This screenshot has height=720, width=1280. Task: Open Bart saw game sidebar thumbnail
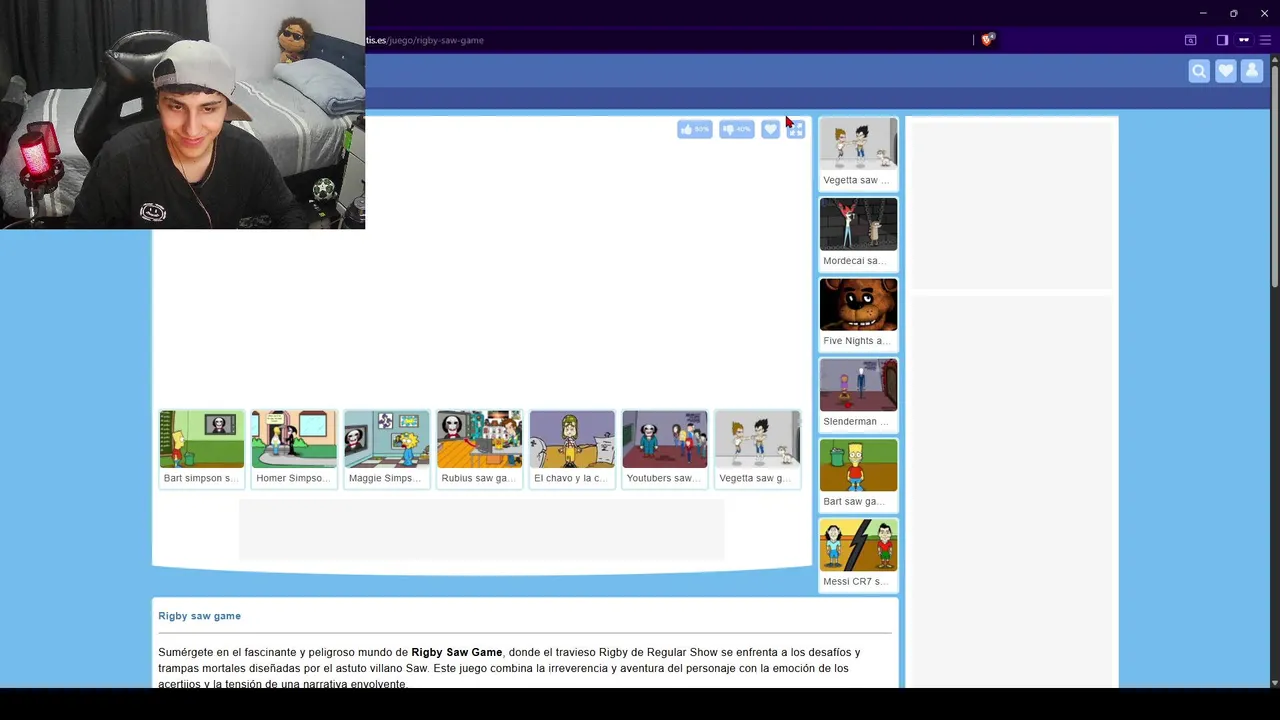tap(858, 465)
